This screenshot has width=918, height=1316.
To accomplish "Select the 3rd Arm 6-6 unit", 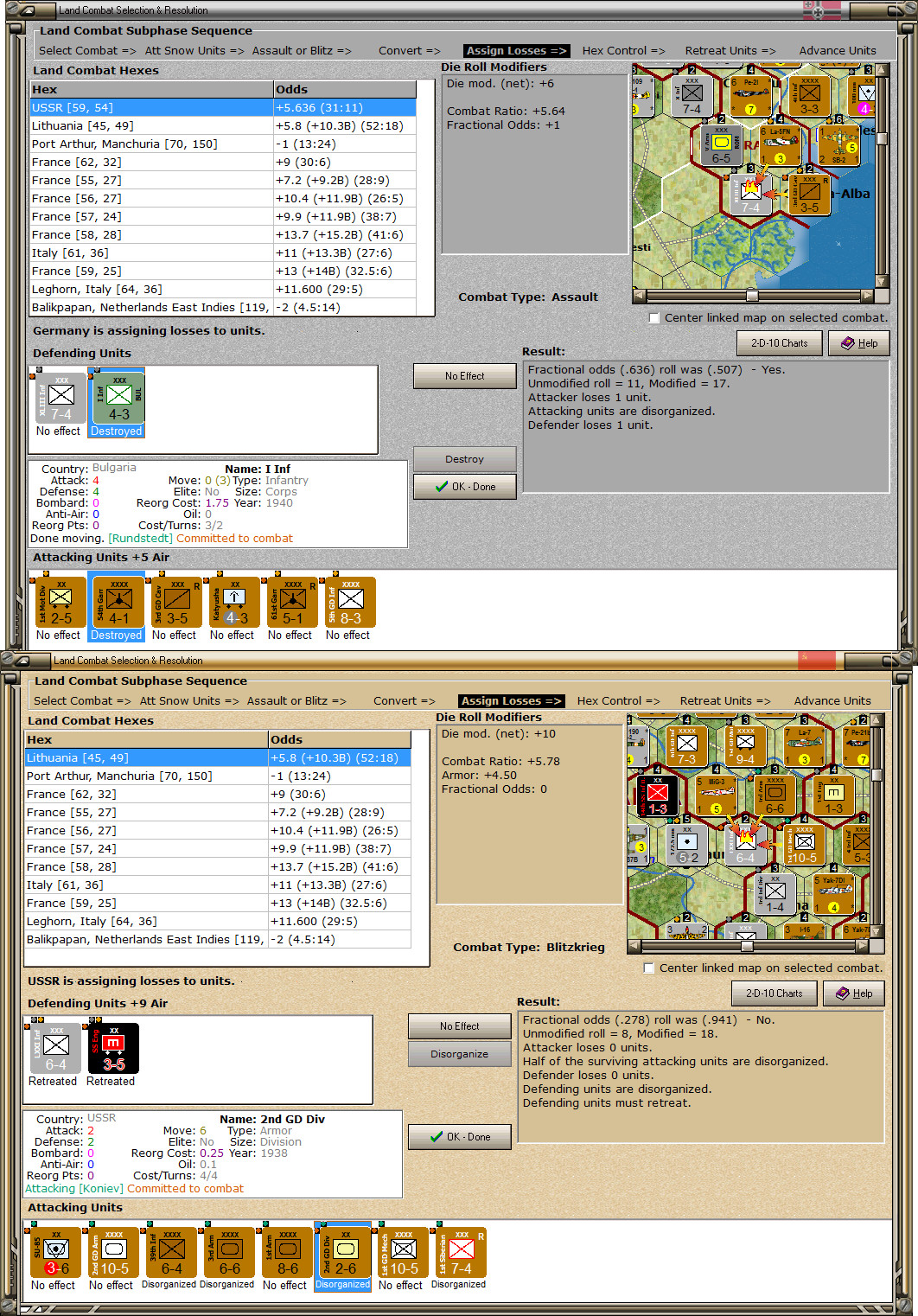I will tap(229, 1252).
